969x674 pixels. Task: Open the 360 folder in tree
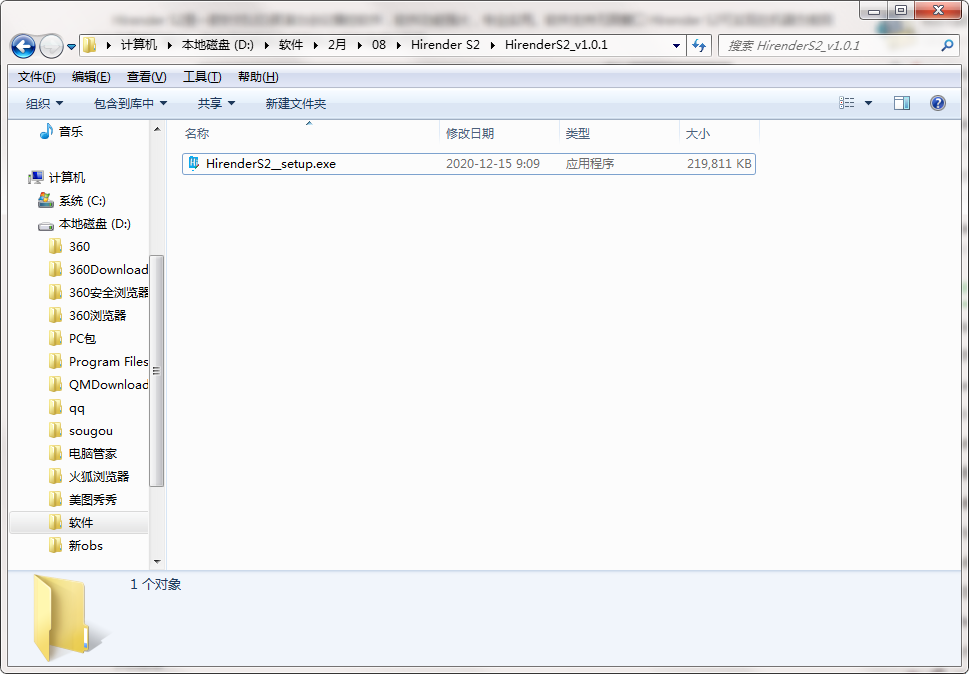point(79,246)
